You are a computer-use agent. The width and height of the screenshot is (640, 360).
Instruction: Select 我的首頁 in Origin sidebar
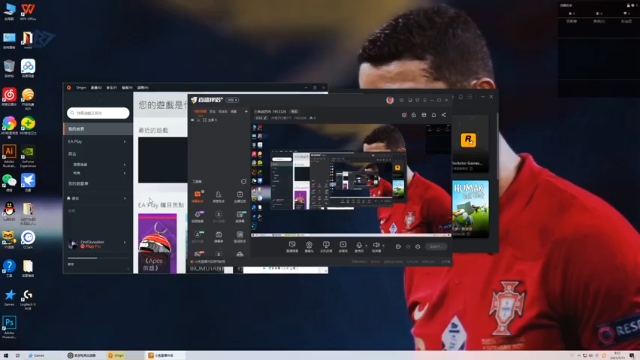coord(98,129)
